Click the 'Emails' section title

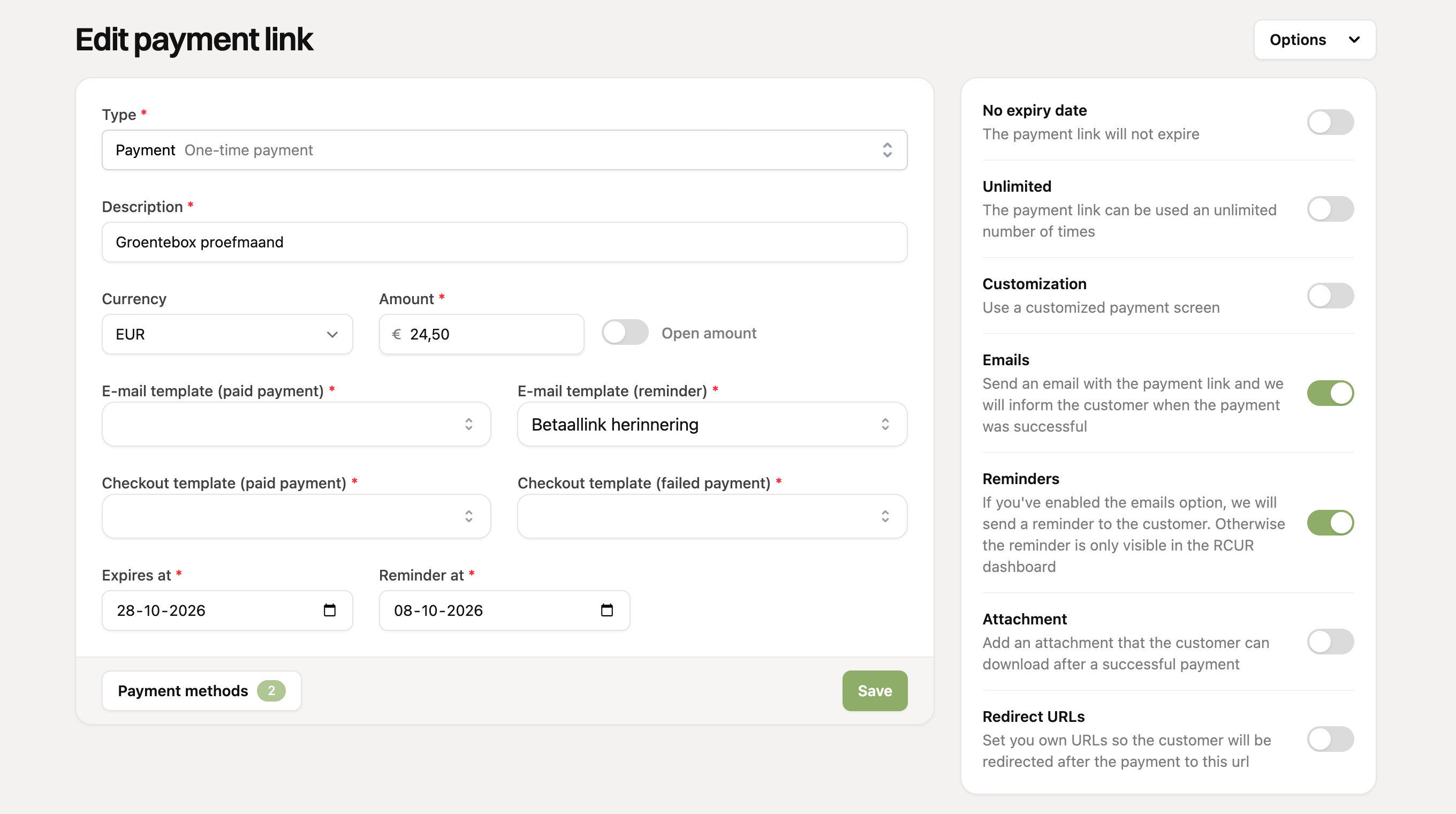(x=1005, y=360)
